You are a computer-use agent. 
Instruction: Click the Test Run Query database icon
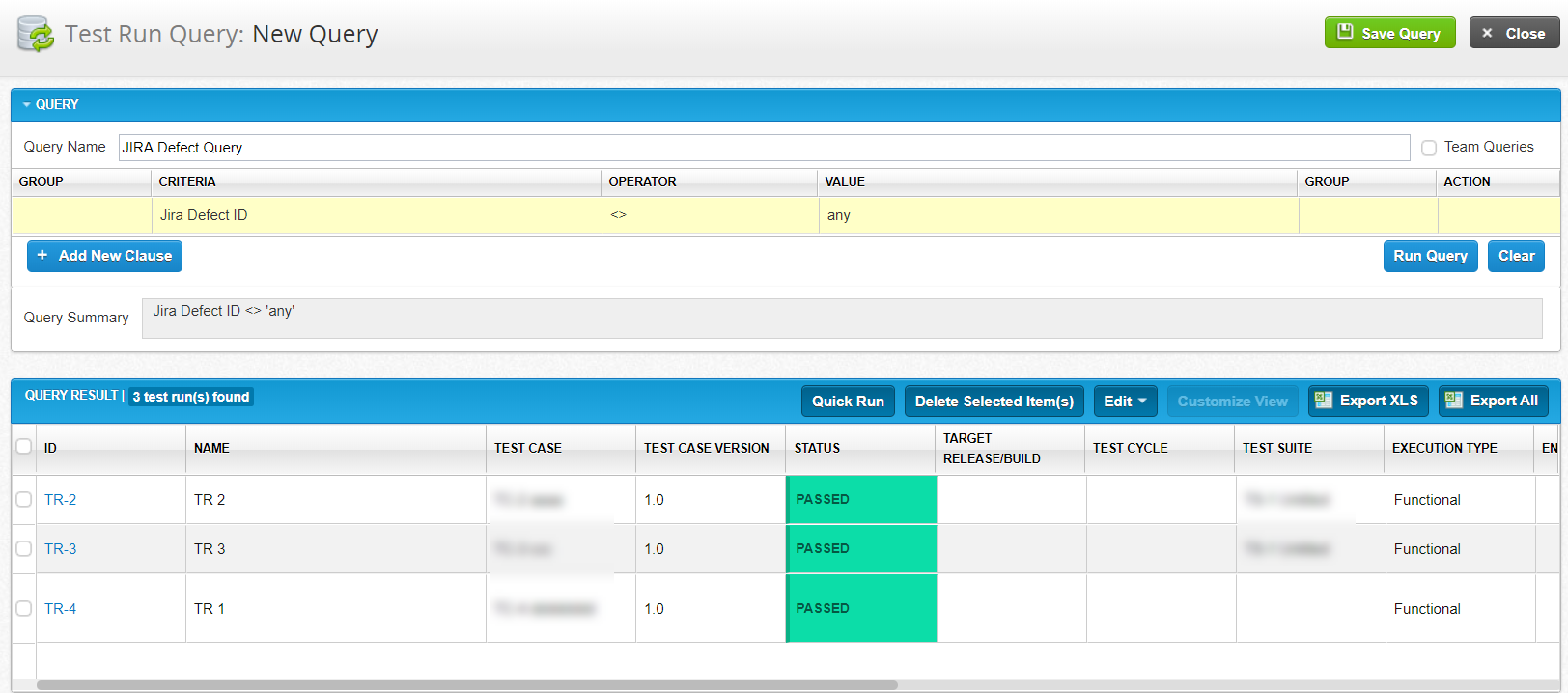[x=35, y=34]
